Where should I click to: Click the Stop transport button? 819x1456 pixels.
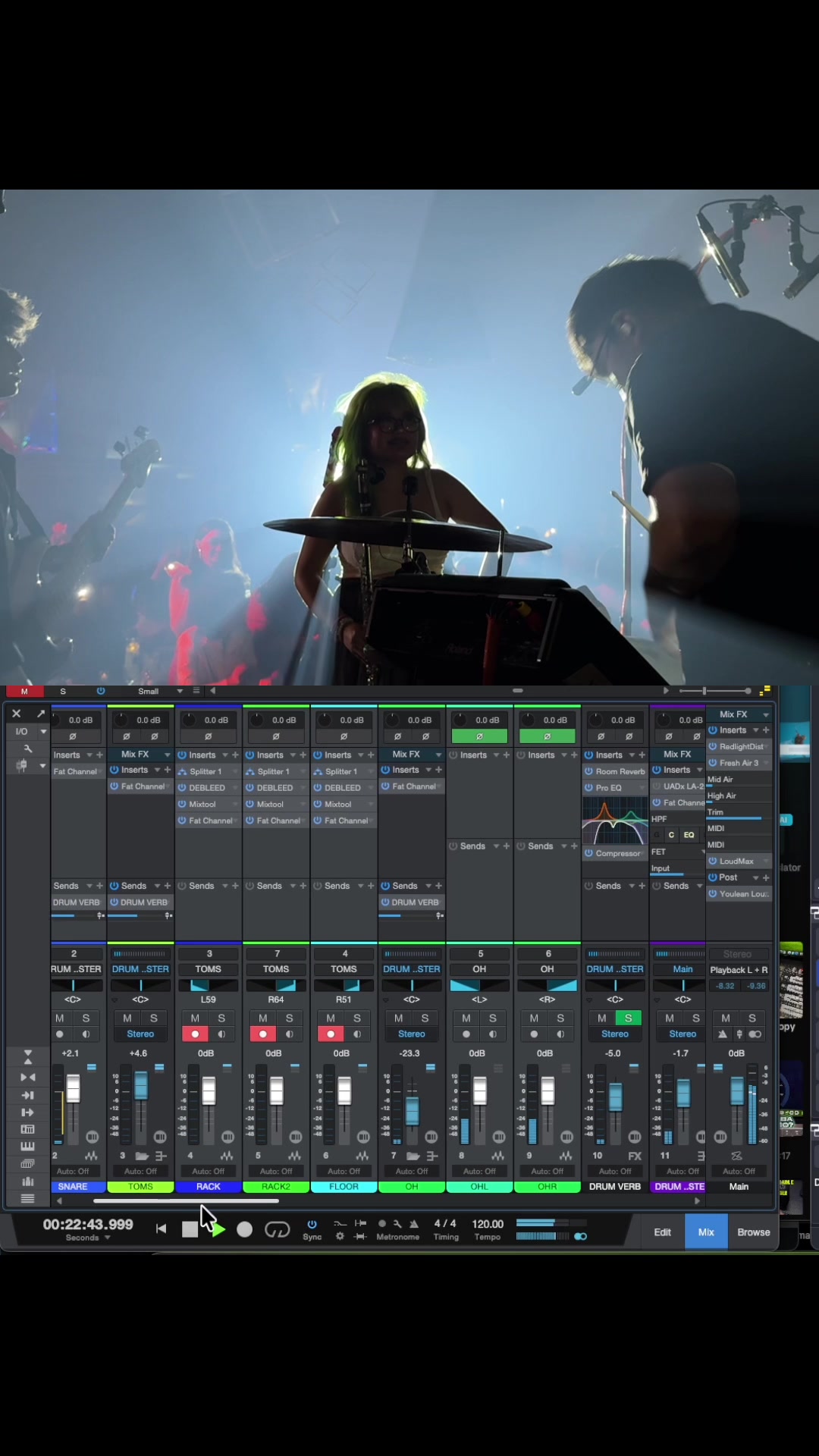click(x=190, y=1230)
